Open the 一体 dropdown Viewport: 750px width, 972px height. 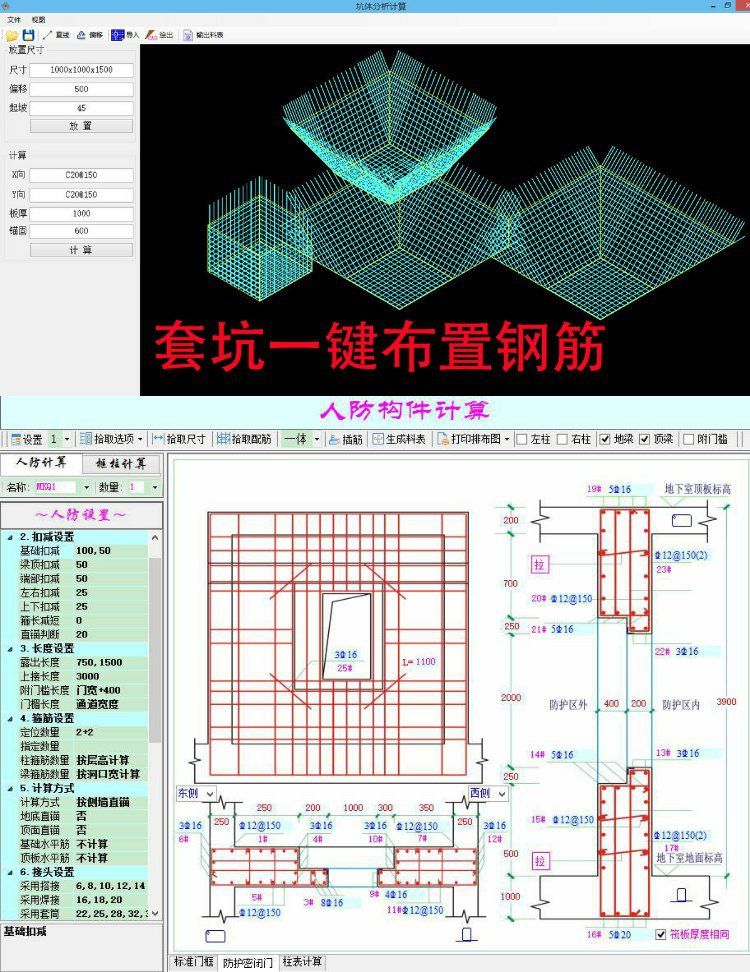(x=317, y=439)
